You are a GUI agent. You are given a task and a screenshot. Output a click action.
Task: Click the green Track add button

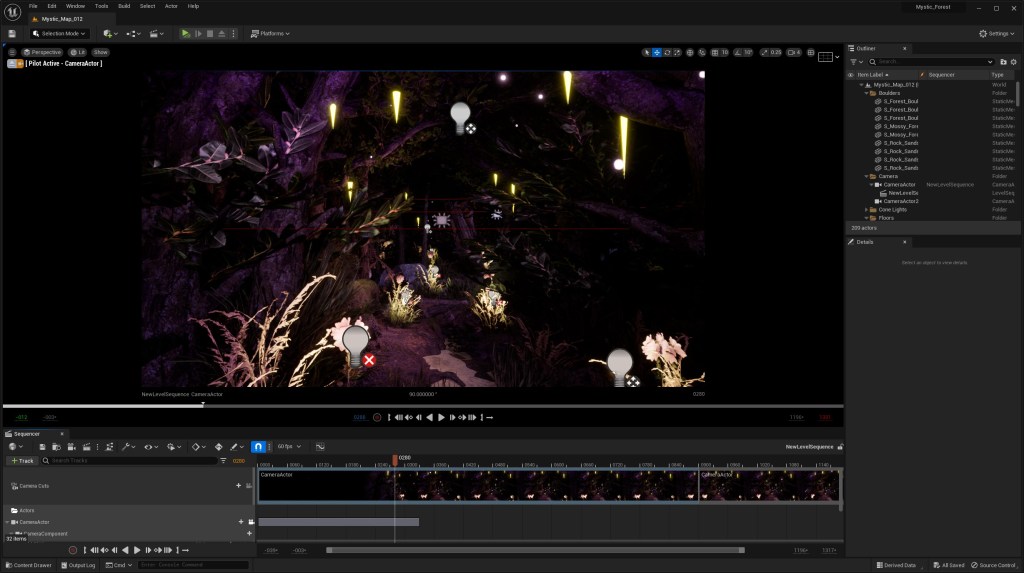(x=23, y=461)
